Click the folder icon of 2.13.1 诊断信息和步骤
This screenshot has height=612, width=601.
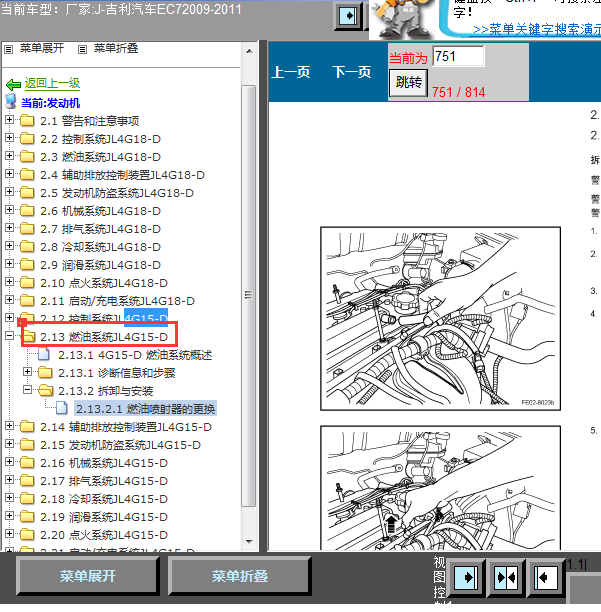[x=45, y=373]
